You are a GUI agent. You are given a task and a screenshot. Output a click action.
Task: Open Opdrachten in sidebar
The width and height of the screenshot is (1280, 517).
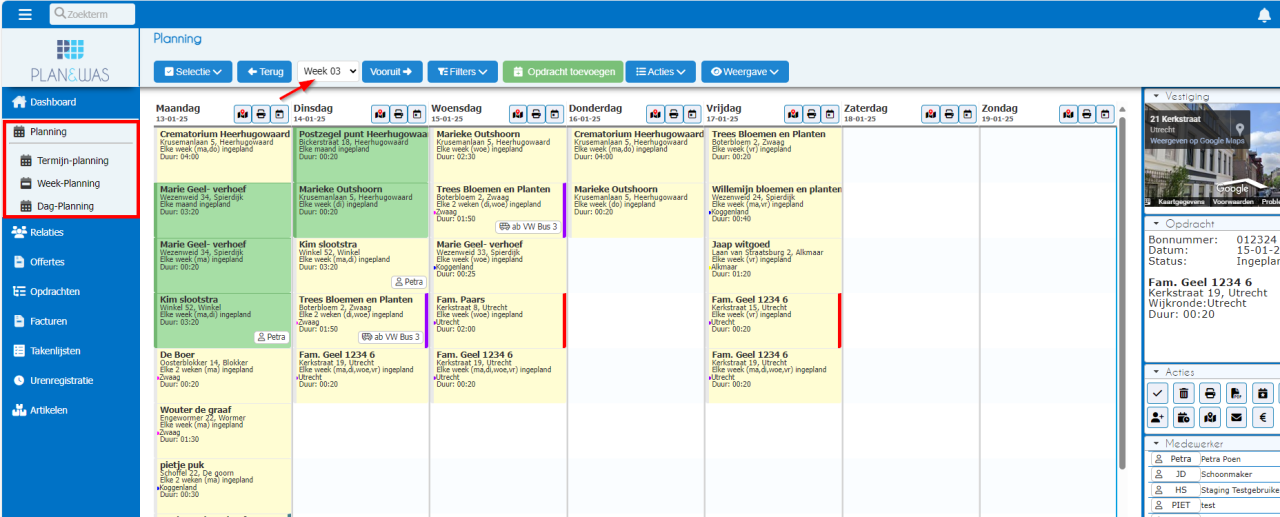(x=70, y=292)
